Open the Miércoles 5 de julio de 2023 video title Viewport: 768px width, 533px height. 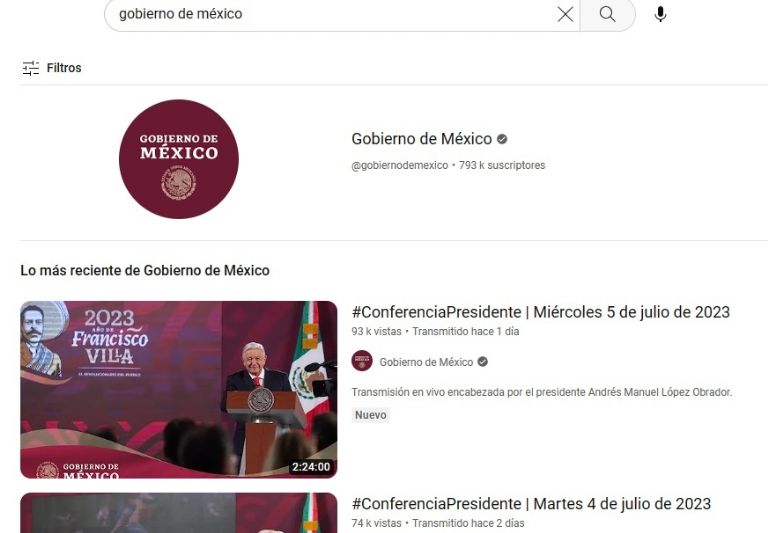541,312
